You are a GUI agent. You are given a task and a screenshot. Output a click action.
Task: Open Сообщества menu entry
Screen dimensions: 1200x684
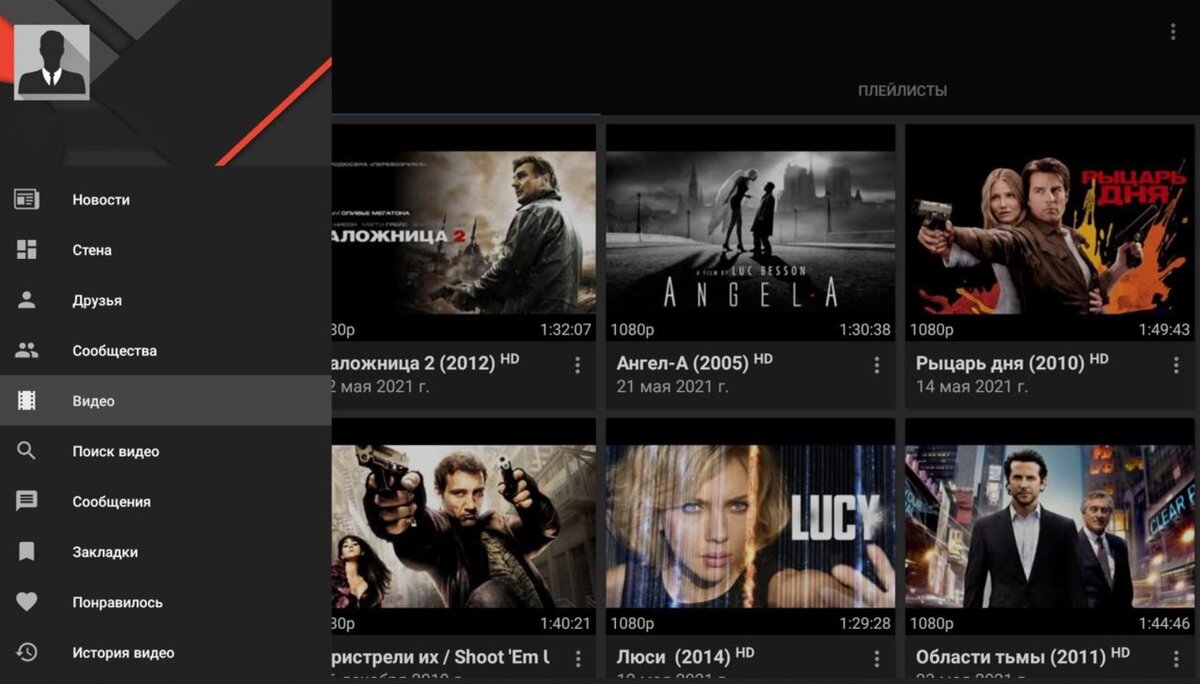pos(165,350)
